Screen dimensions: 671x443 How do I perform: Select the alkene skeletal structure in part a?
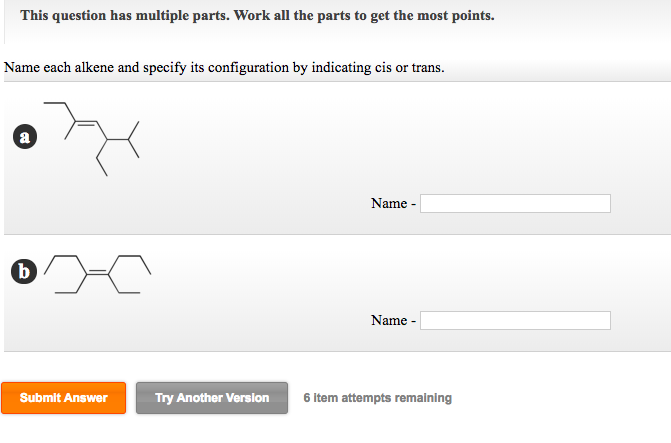[x=92, y=139]
